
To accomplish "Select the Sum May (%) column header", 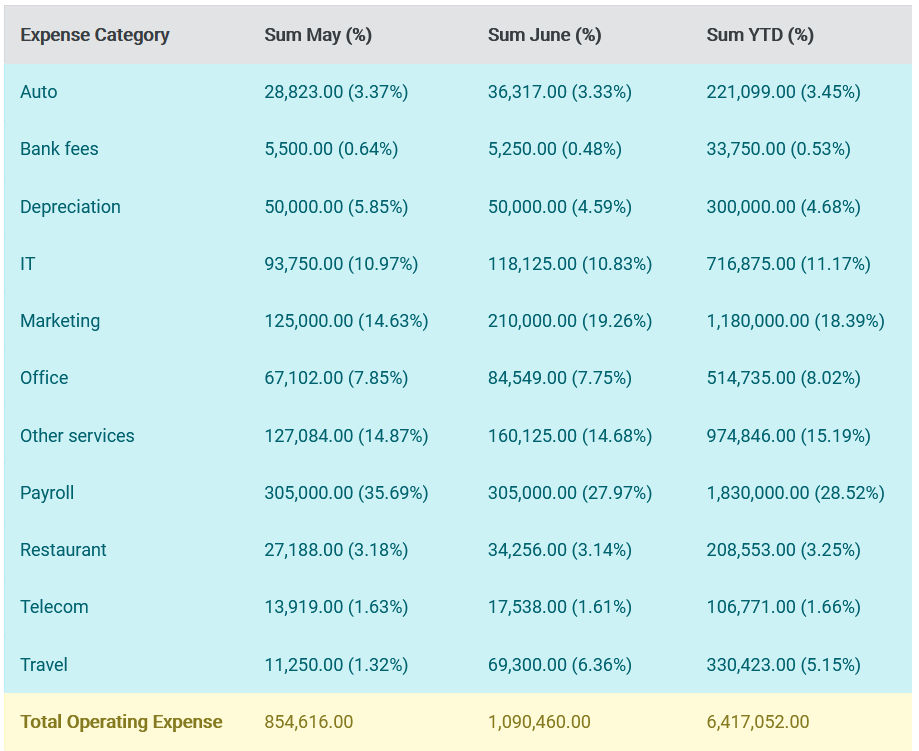I will click(x=318, y=35).
